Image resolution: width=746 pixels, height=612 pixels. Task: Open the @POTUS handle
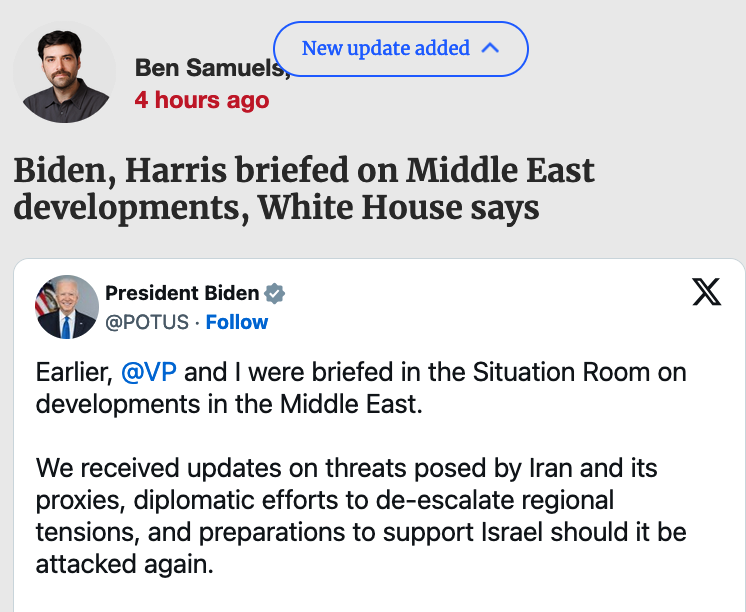coord(147,322)
